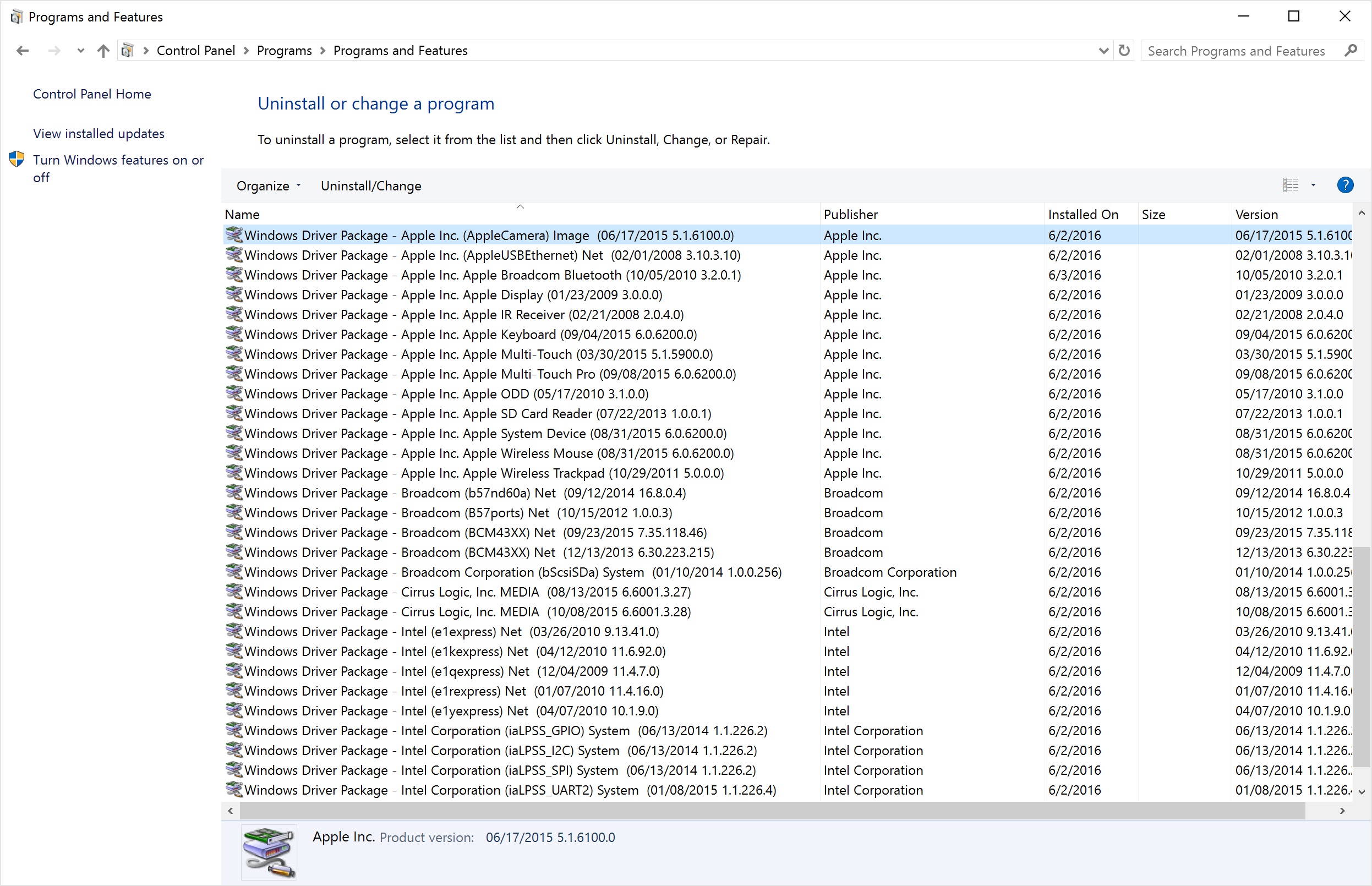
Task: Select the change view icon on the toolbar
Action: 1291,185
